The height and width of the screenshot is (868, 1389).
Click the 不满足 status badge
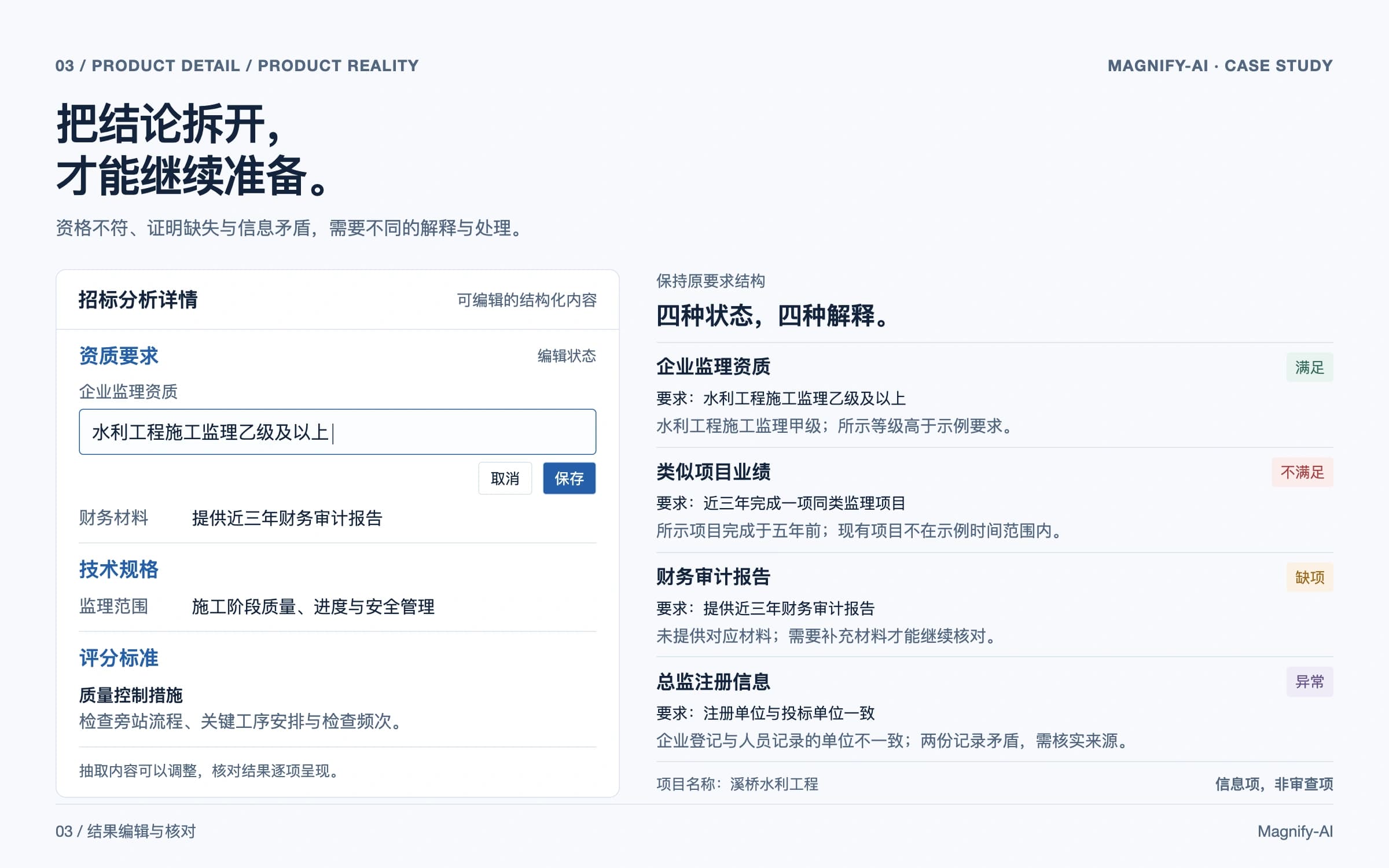(1302, 472)
